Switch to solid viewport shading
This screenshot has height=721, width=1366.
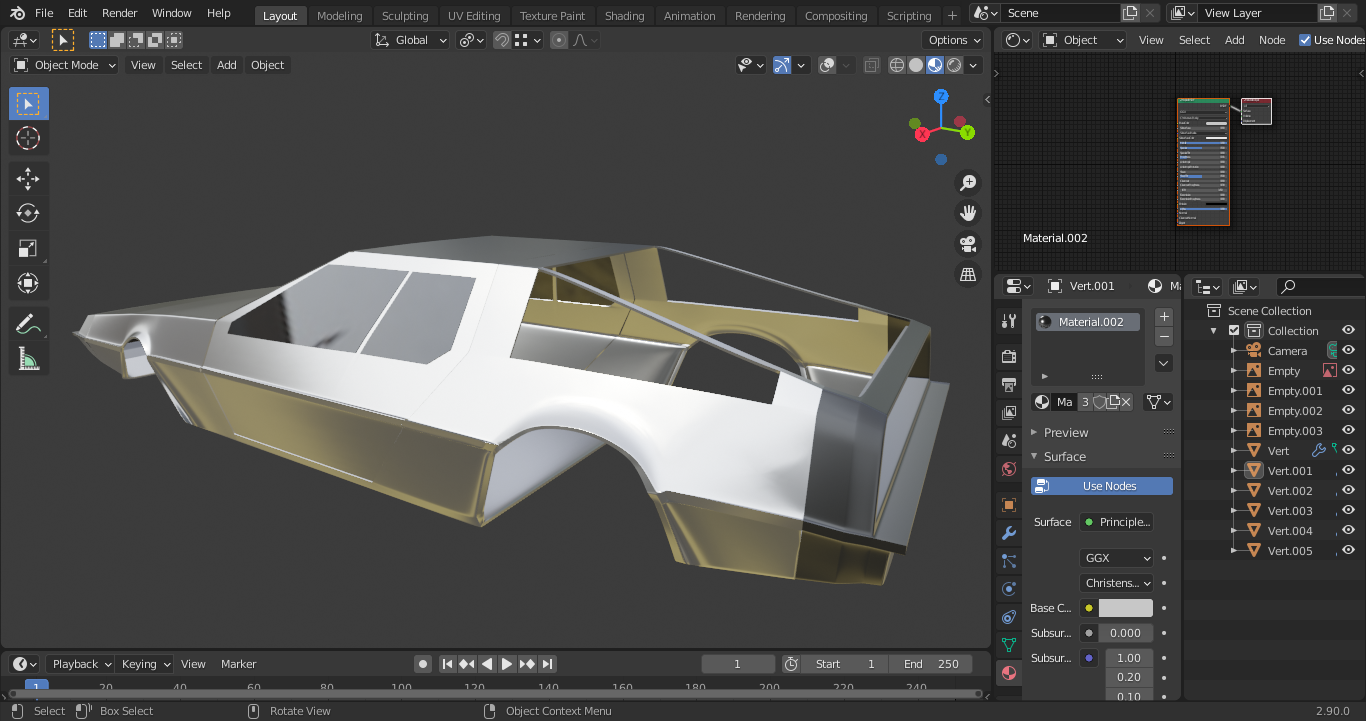[915, 65]
